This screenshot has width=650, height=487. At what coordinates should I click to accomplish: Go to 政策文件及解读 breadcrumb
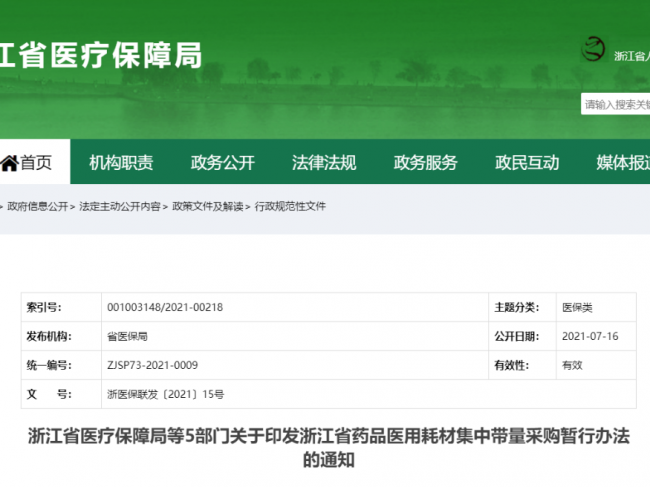(x=208, y=206)
